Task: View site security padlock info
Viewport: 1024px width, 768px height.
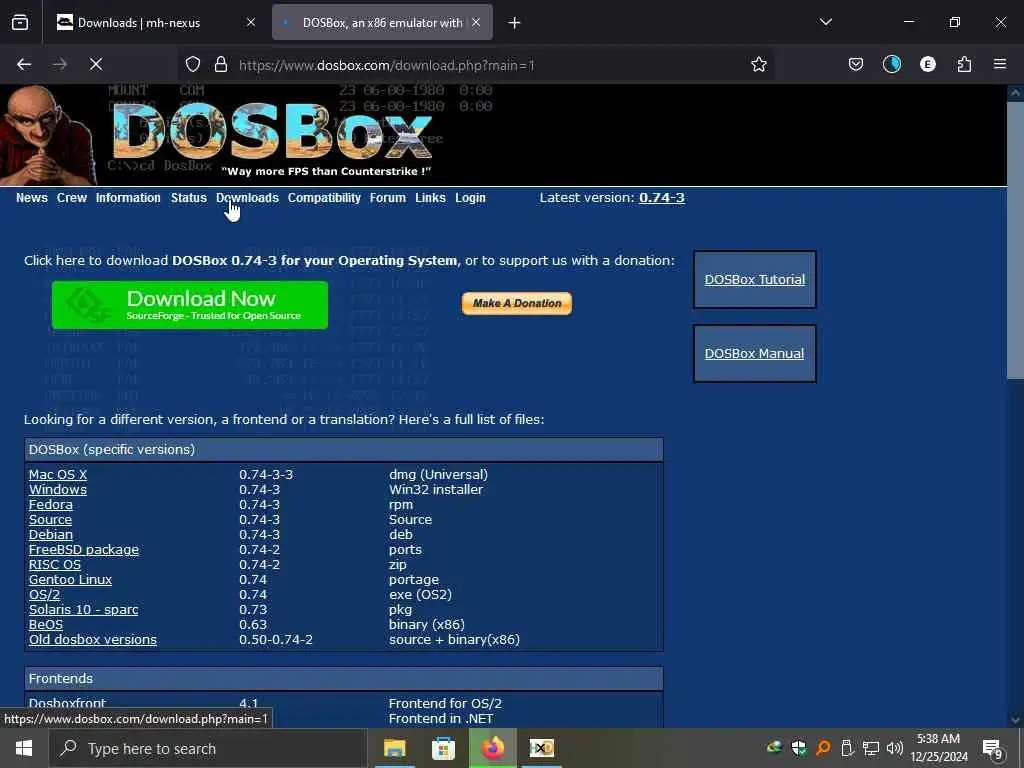Action: point(221,65)
